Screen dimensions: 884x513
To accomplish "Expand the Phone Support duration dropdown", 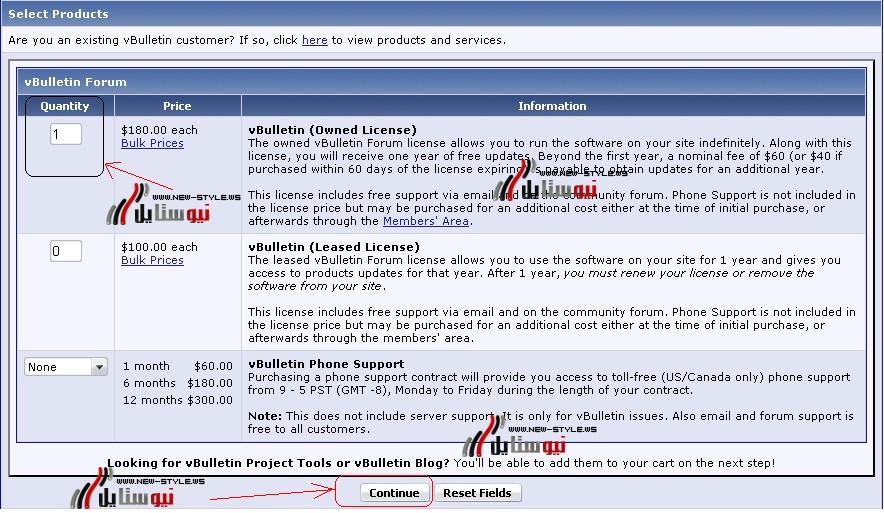I will [x=66, y=367].
